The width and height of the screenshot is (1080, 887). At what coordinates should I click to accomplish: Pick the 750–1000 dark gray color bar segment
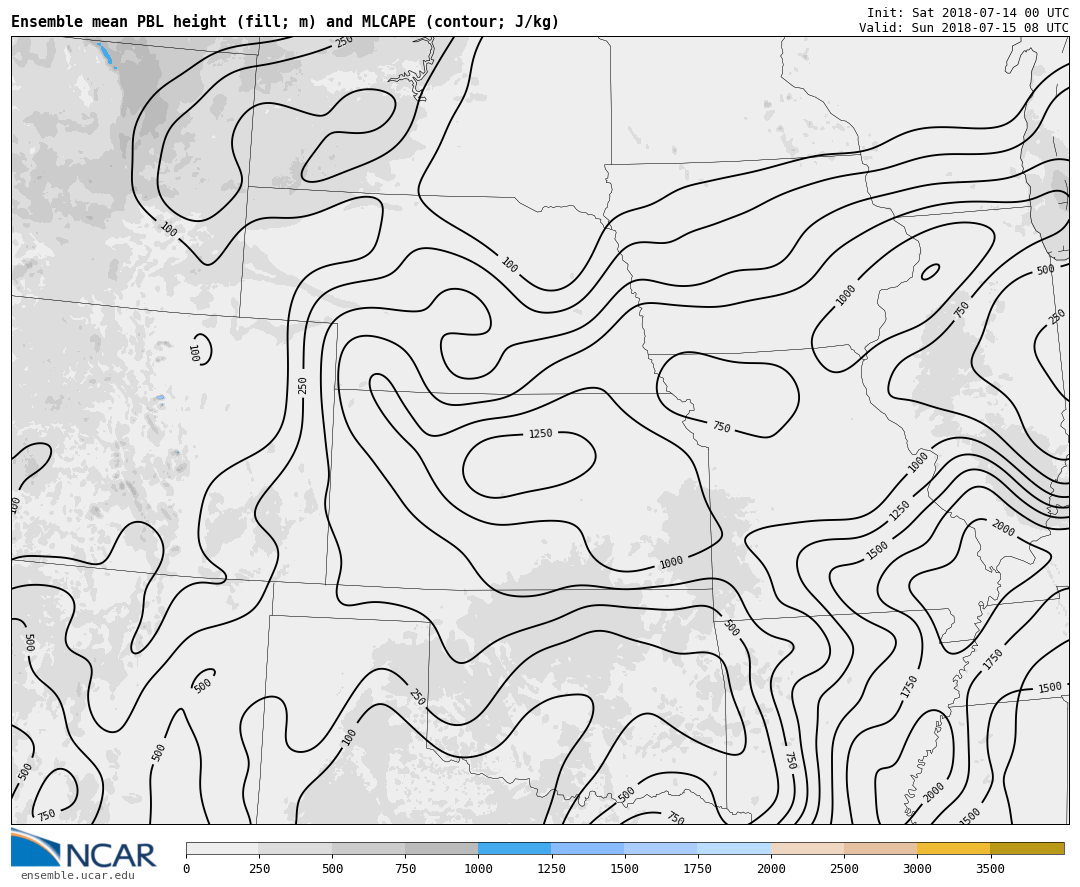[x=442, y=848]
